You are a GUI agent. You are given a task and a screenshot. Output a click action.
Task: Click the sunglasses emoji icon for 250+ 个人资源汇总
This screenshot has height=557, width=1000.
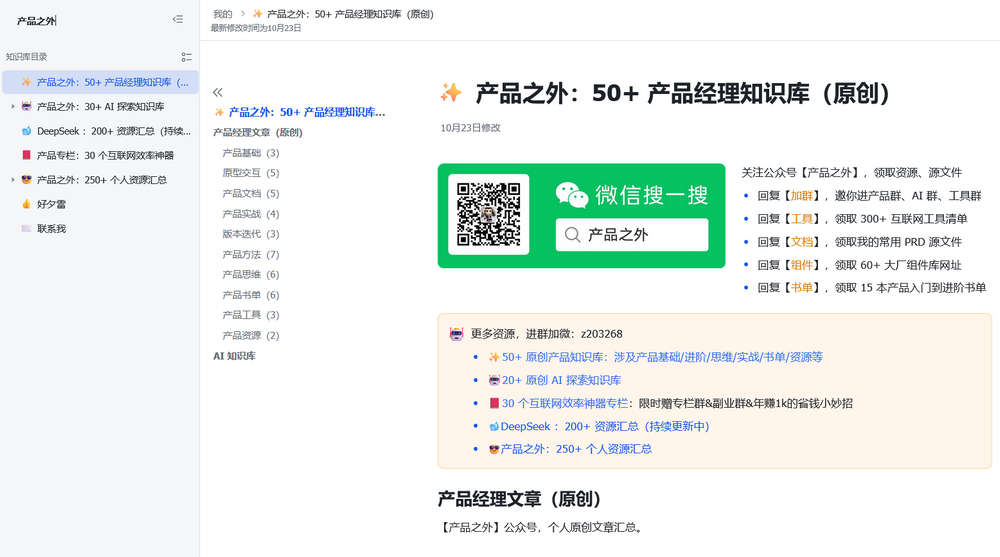point(26,179)
